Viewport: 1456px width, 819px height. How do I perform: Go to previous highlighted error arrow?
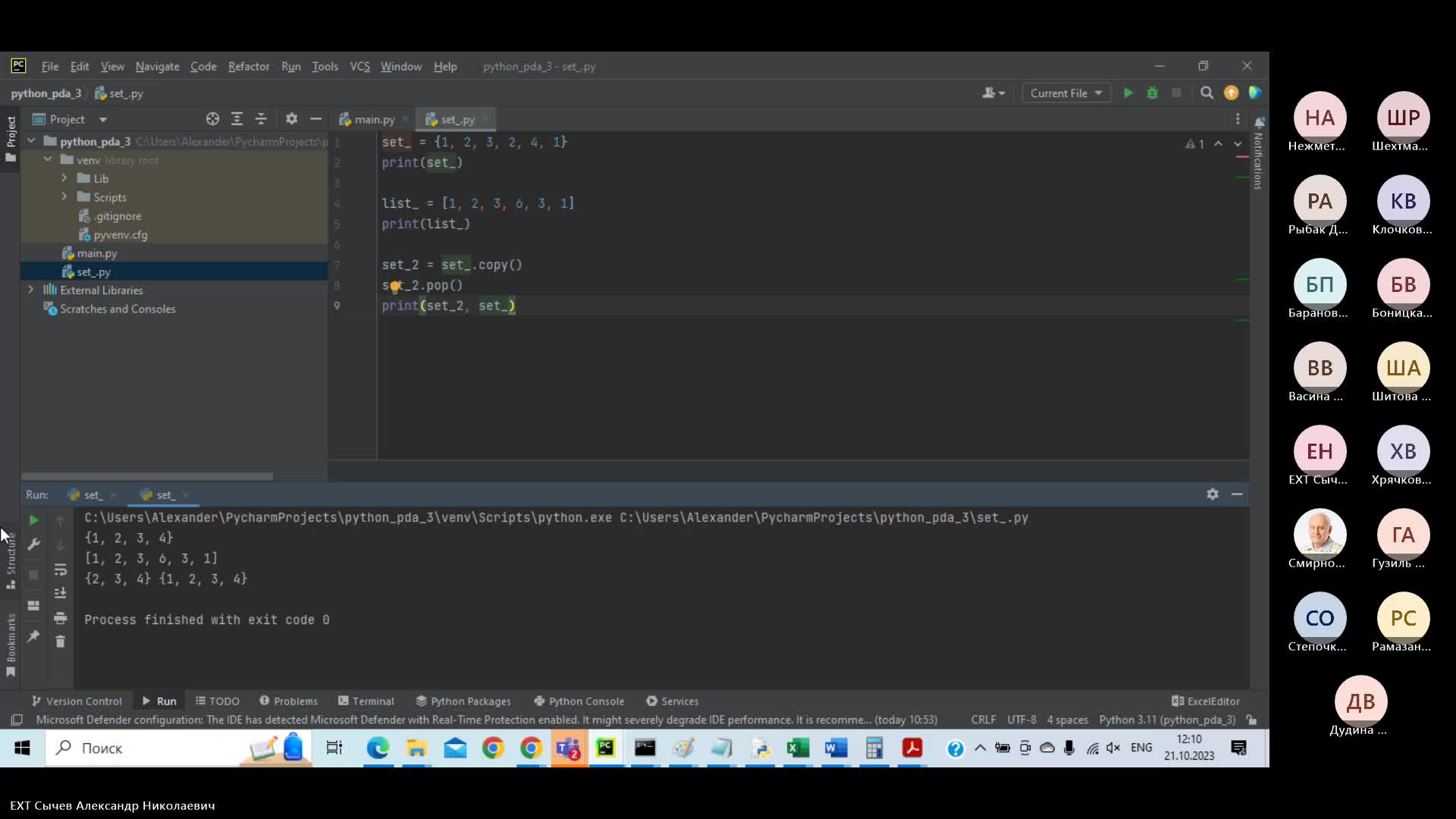(1218, 143)
